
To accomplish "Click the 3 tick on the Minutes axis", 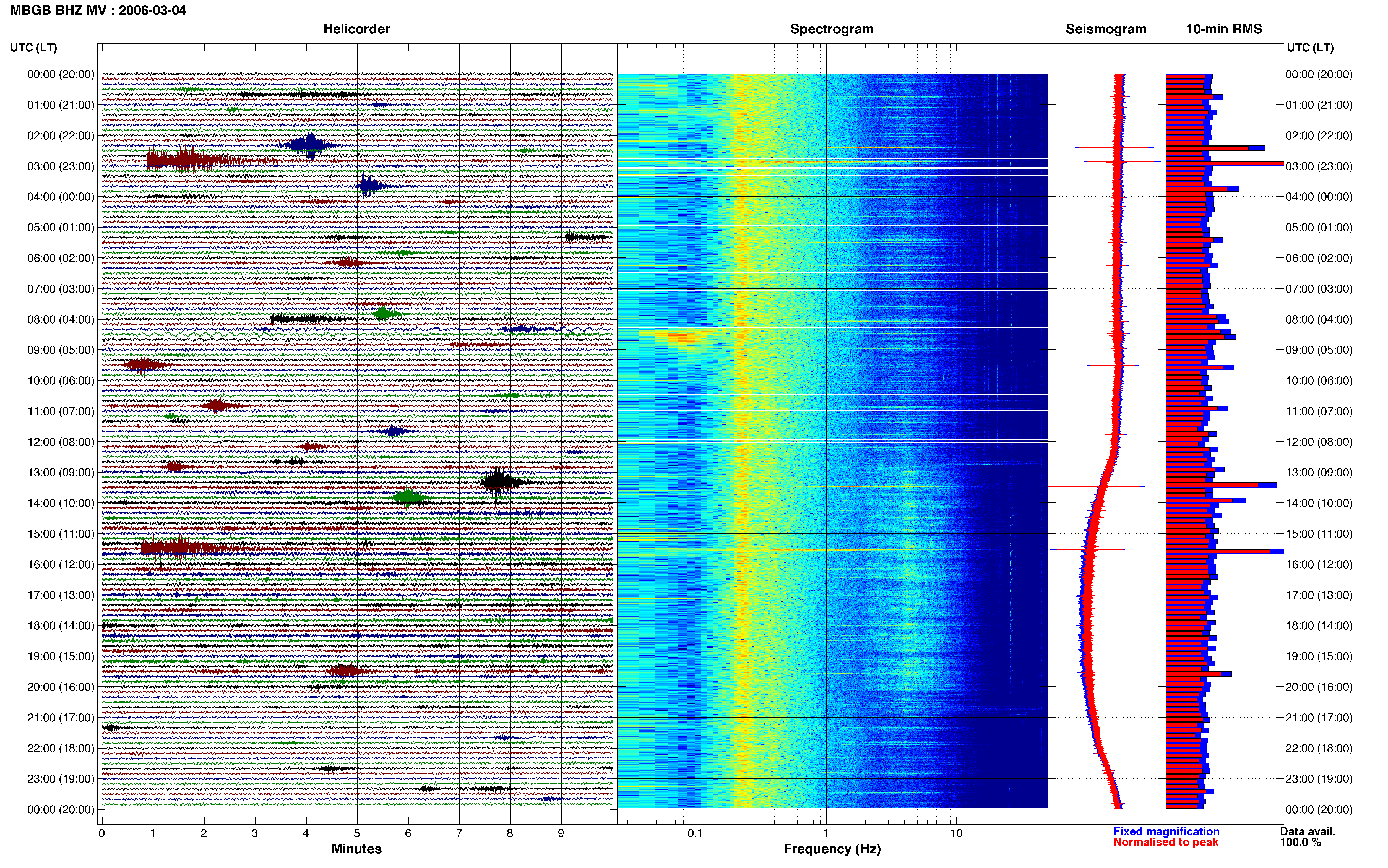I will tap(255, 833).
